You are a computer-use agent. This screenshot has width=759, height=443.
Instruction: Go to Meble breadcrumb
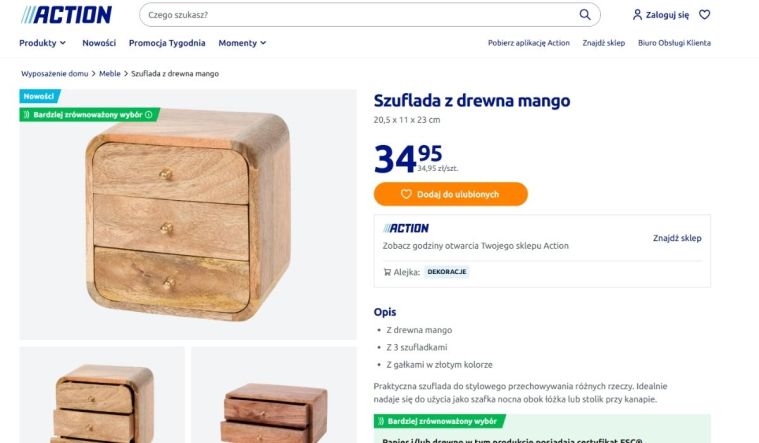point(110,74)
